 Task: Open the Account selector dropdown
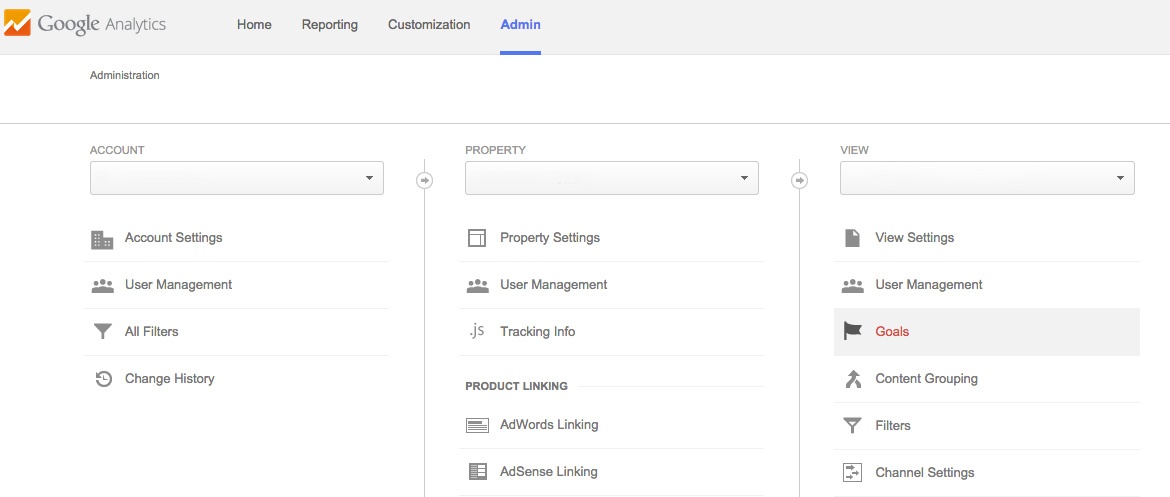click(237, 178)
